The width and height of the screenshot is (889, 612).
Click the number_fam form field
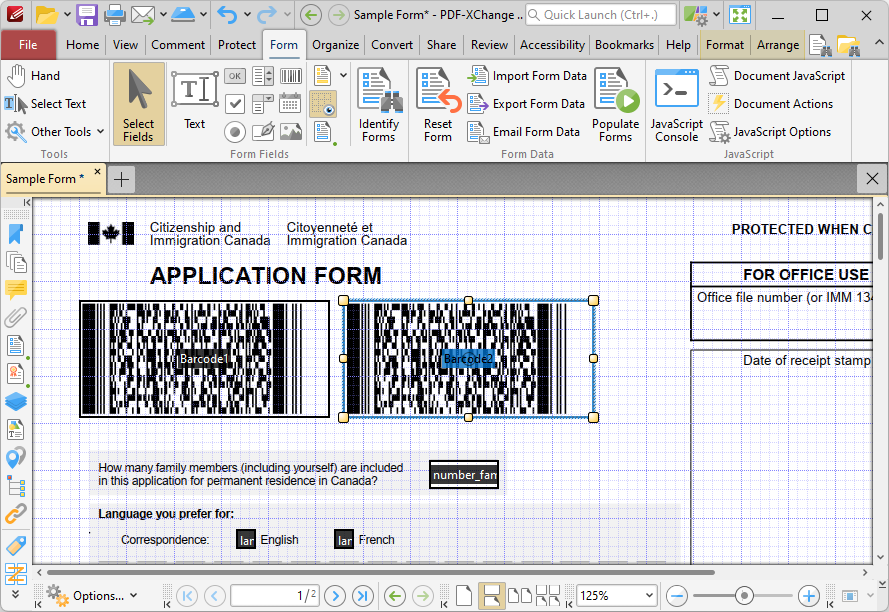click(463, 475)
